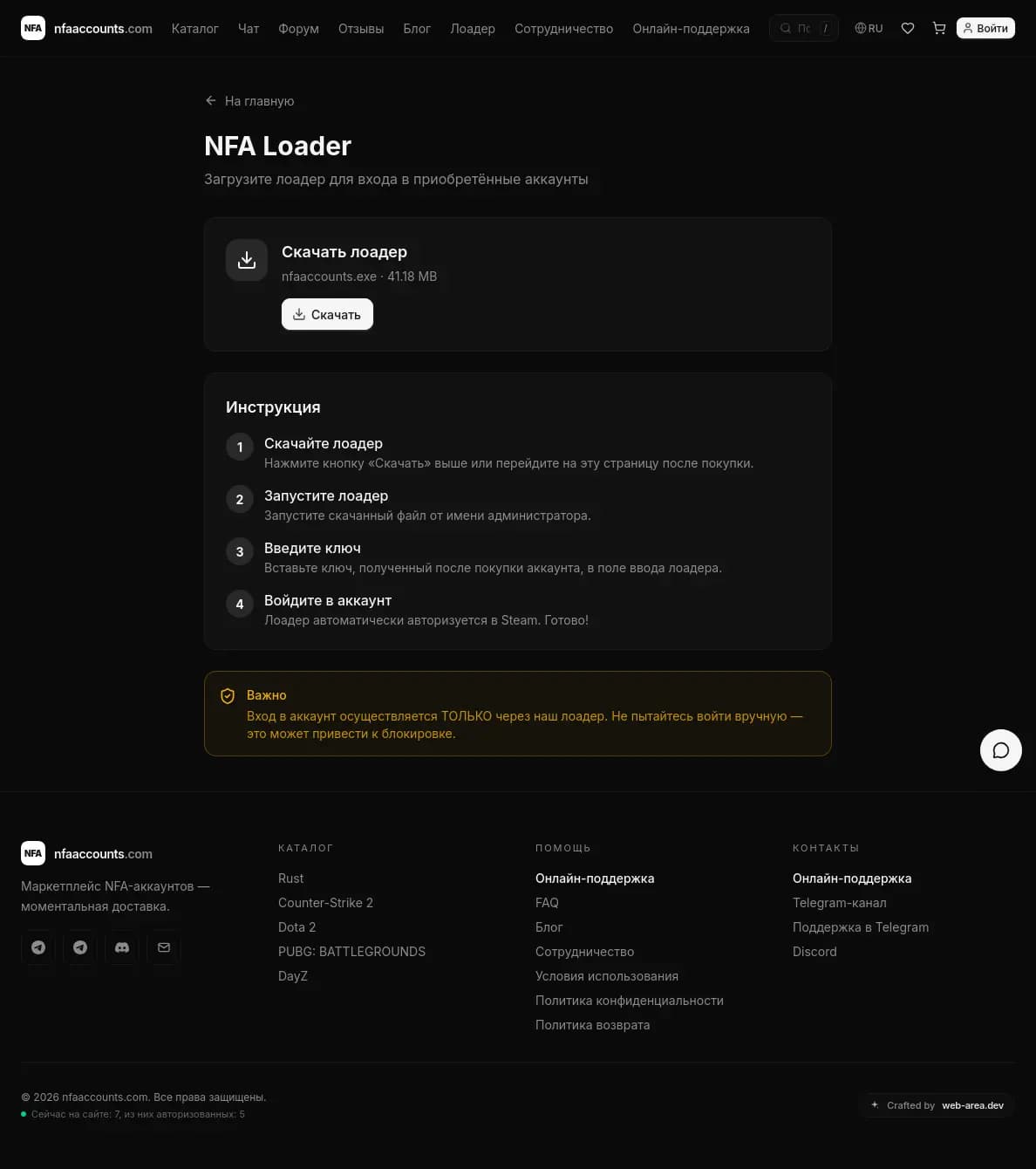Open Онлайн-поддержка under the Помощь column

click(595, 878)
